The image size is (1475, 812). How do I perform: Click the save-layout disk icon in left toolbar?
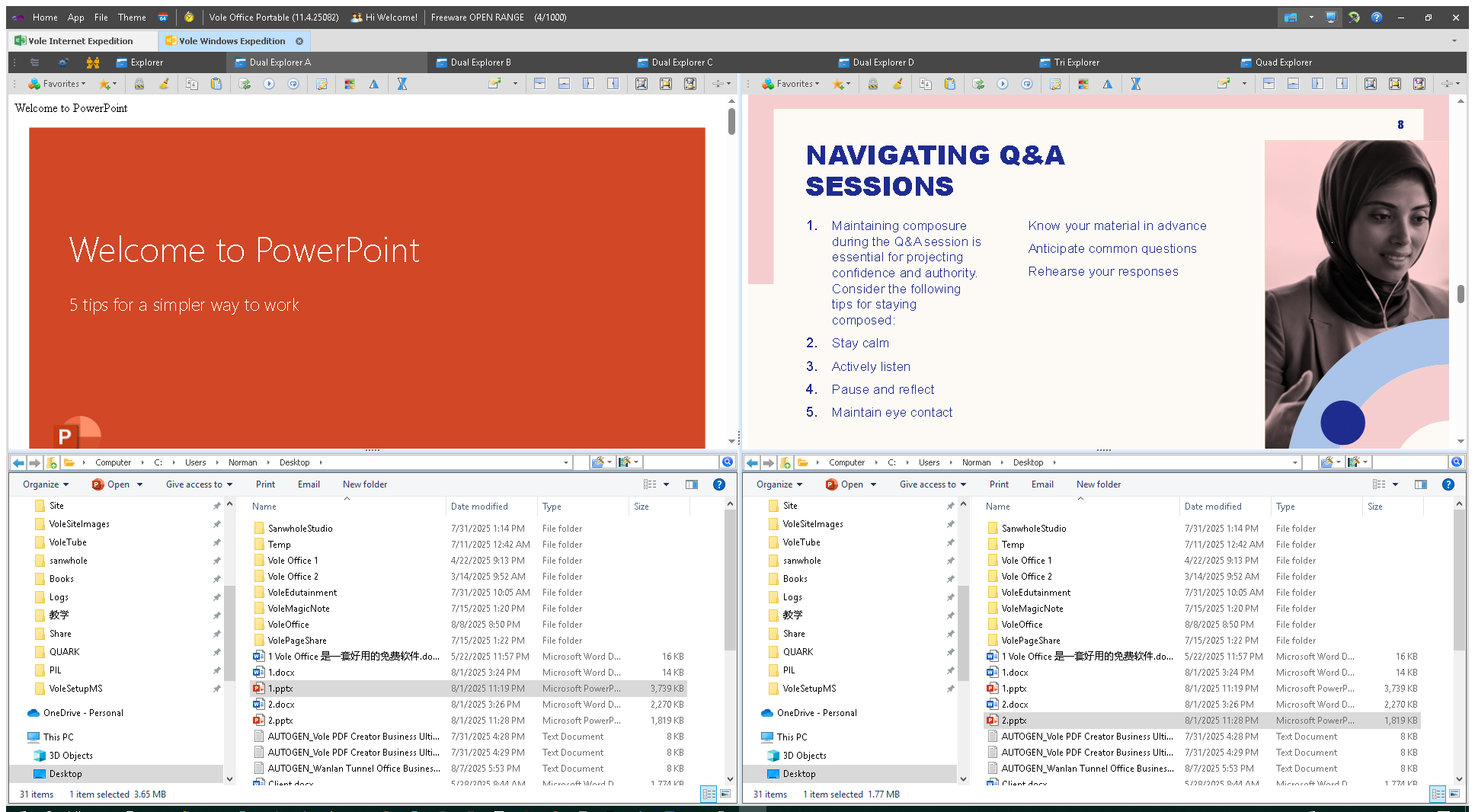690,84
